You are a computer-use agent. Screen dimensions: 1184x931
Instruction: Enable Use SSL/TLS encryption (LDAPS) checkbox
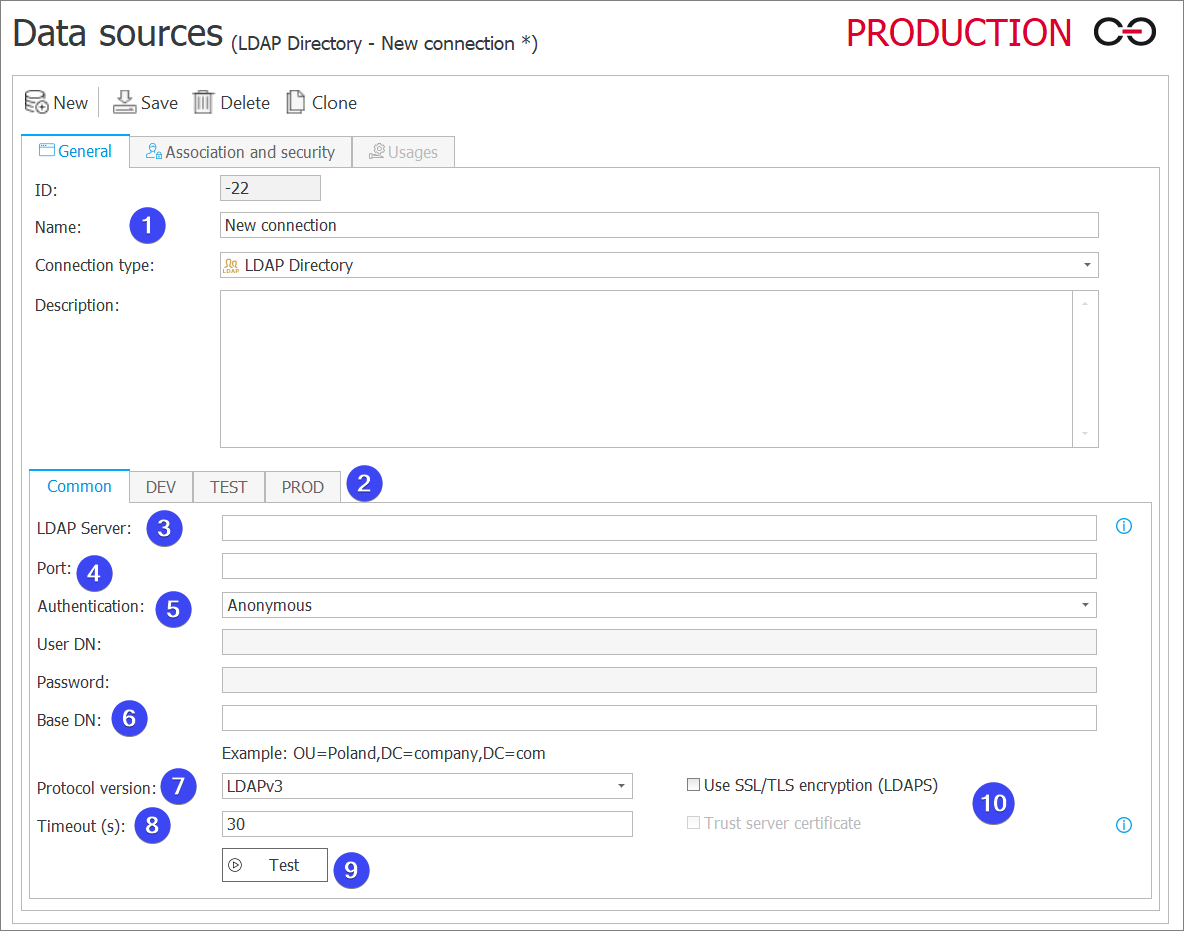pyautogui.click(x=693, y=785)
